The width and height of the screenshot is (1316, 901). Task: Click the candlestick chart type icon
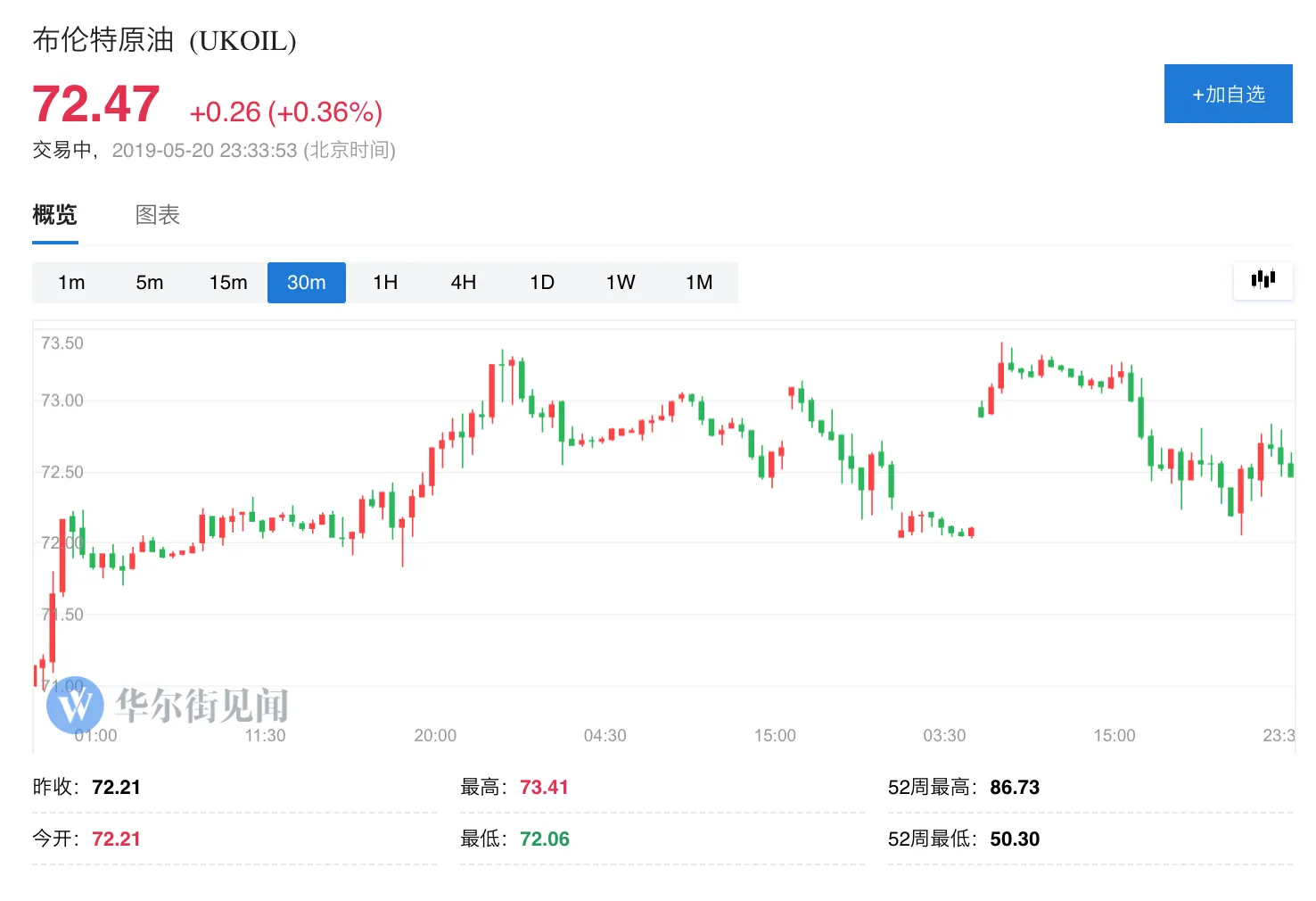click(1263, 280)
